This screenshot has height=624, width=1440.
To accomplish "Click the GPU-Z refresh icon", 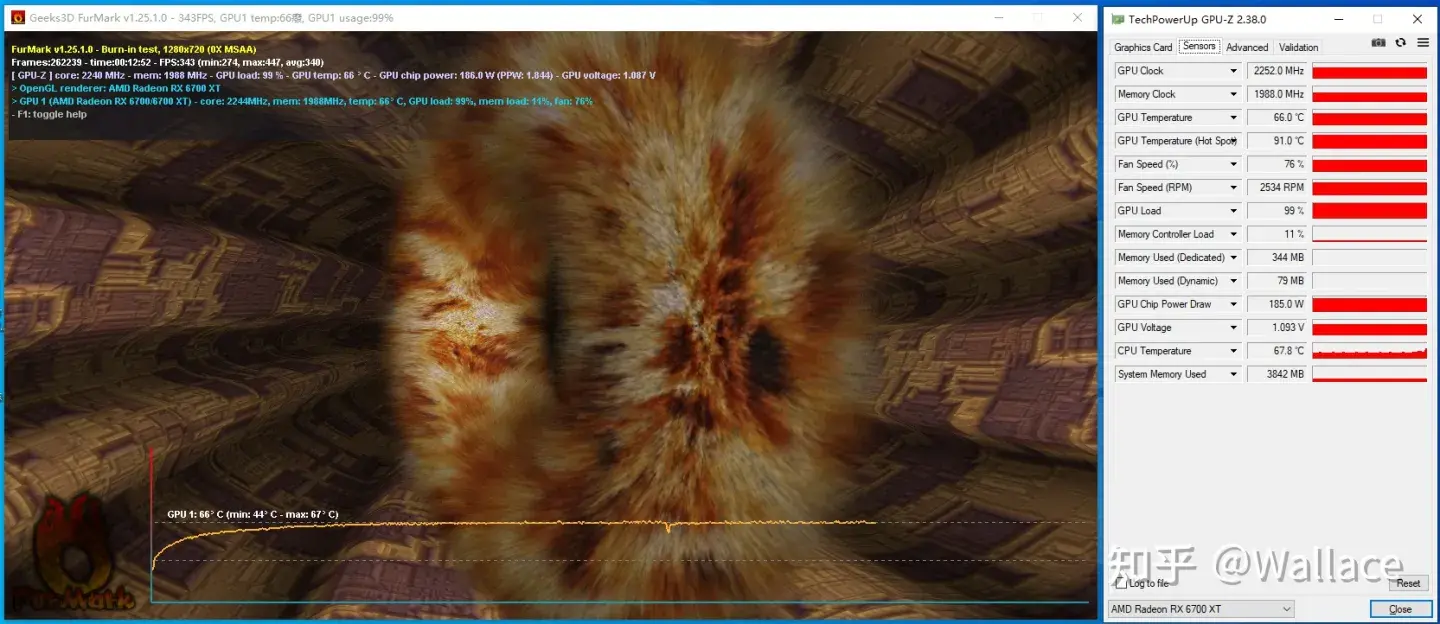I will click(1401, 43).
